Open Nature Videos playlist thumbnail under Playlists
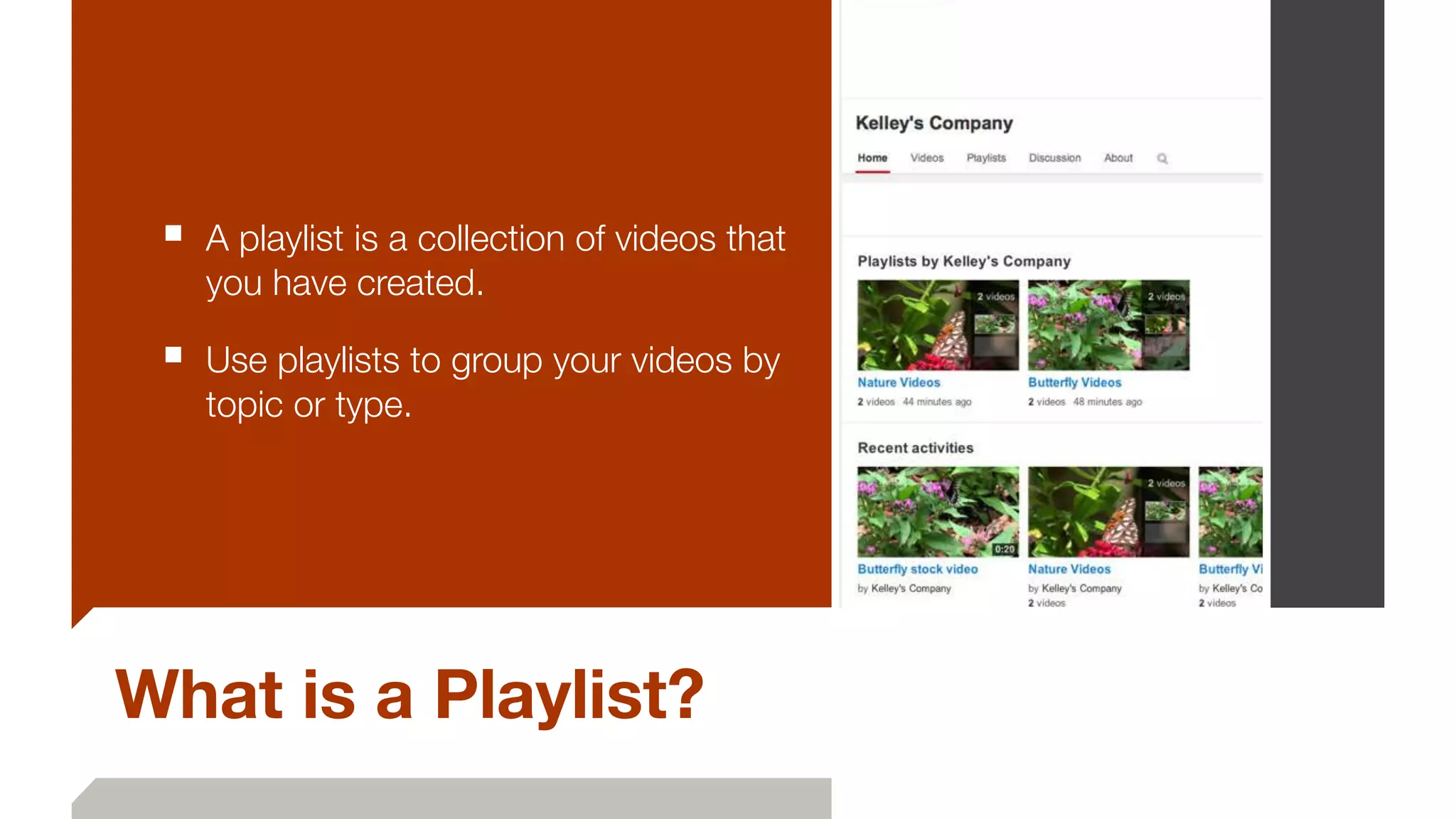 click(x=938, y=325)
